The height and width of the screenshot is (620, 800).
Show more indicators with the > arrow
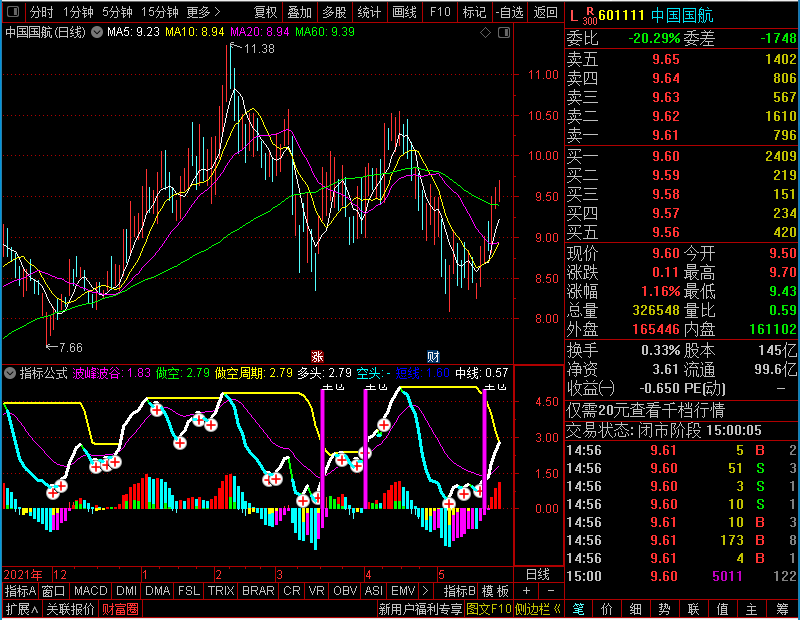coord(426,591)
